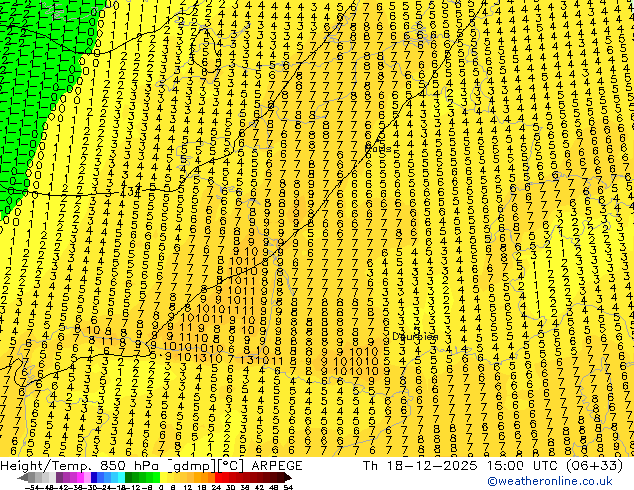Click the '[°C]' unit label
Viewport: 634px width, 490px height.
click(x=230, y=465)
